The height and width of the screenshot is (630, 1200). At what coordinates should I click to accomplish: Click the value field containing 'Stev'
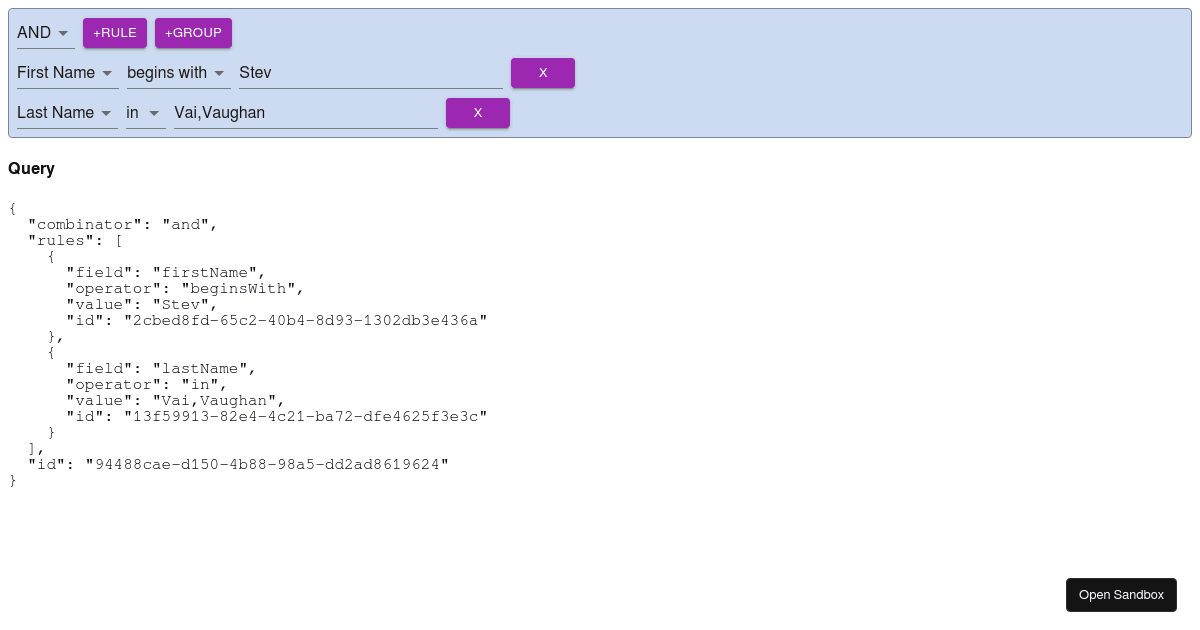(x=370, y=72)
